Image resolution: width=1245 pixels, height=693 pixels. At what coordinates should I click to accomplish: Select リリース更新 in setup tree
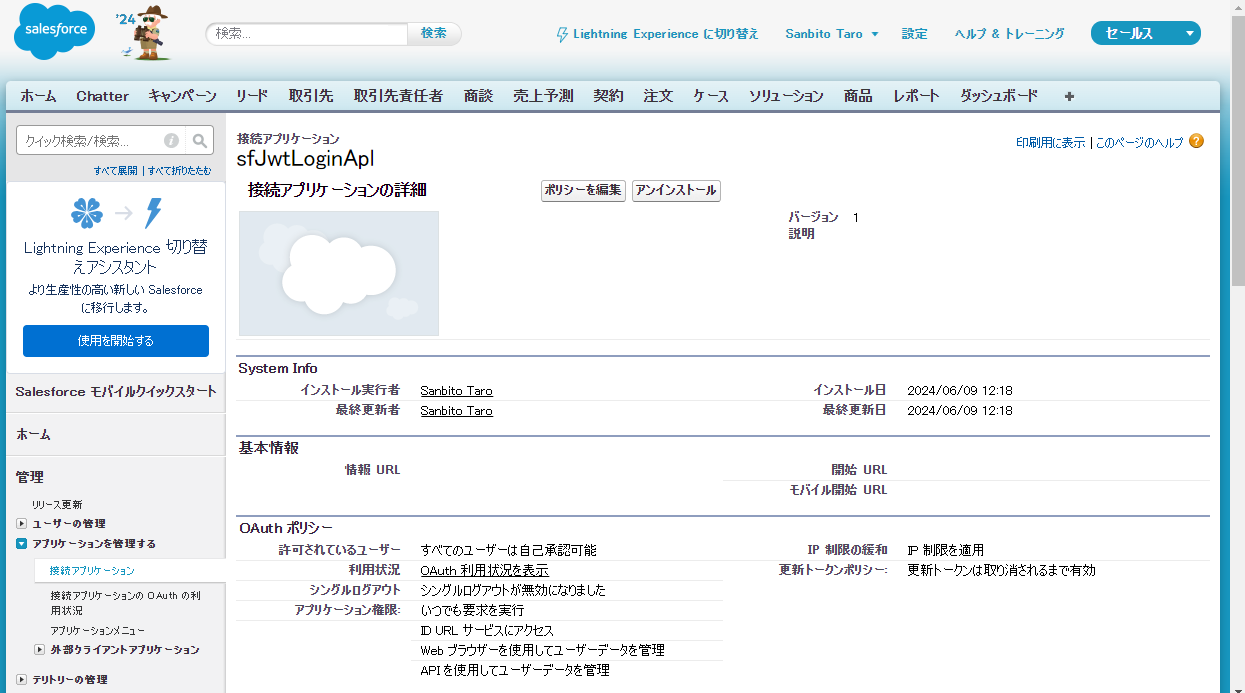tap(57, 505)
